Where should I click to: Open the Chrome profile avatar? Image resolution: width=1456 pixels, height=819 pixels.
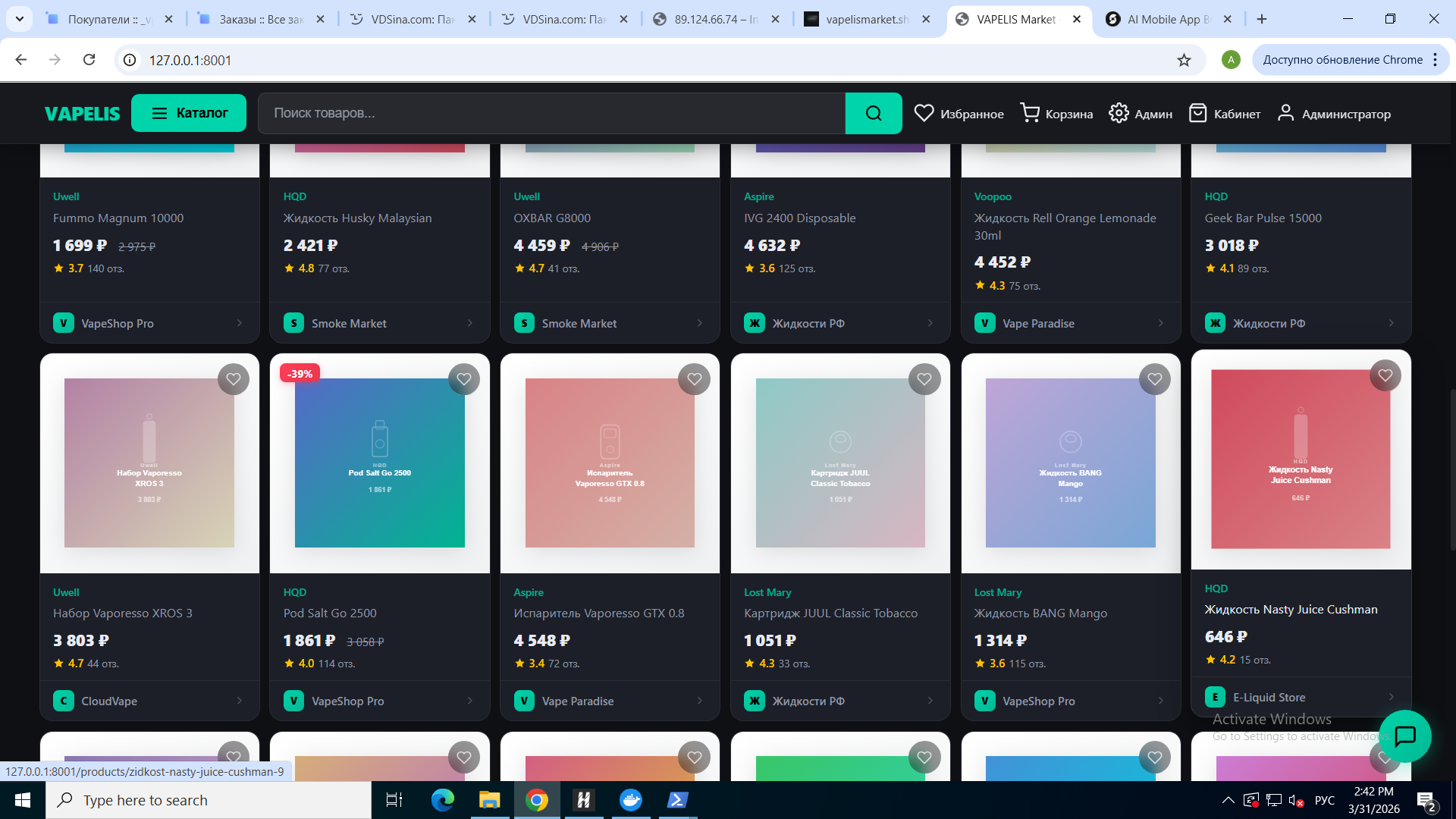(x=1231, y=60)
